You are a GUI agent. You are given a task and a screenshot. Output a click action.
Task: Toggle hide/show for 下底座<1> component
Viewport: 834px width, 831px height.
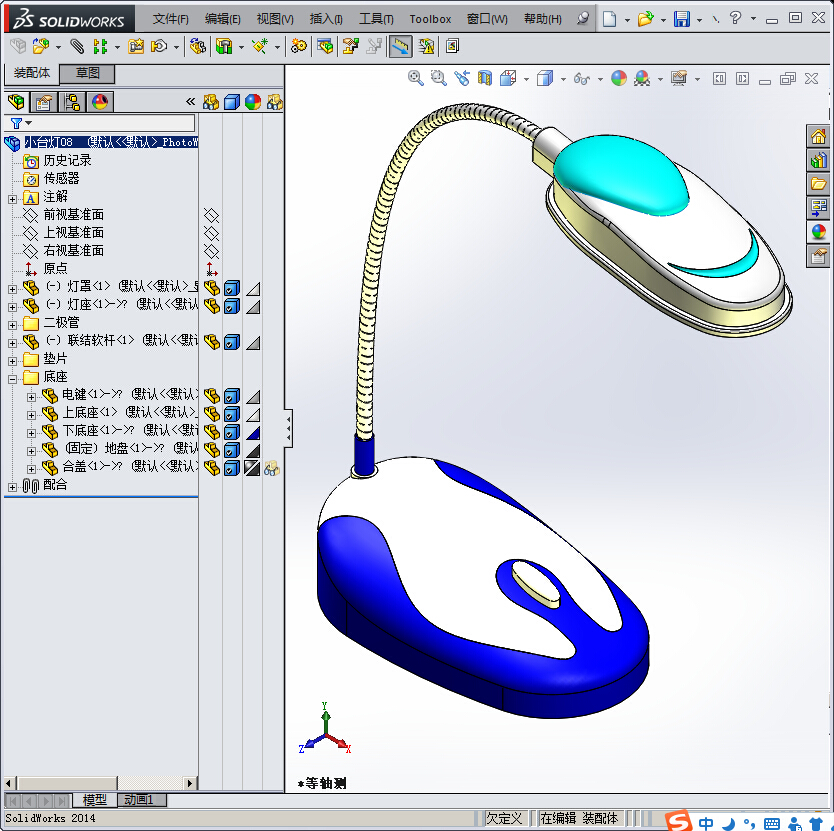(212, 432)
